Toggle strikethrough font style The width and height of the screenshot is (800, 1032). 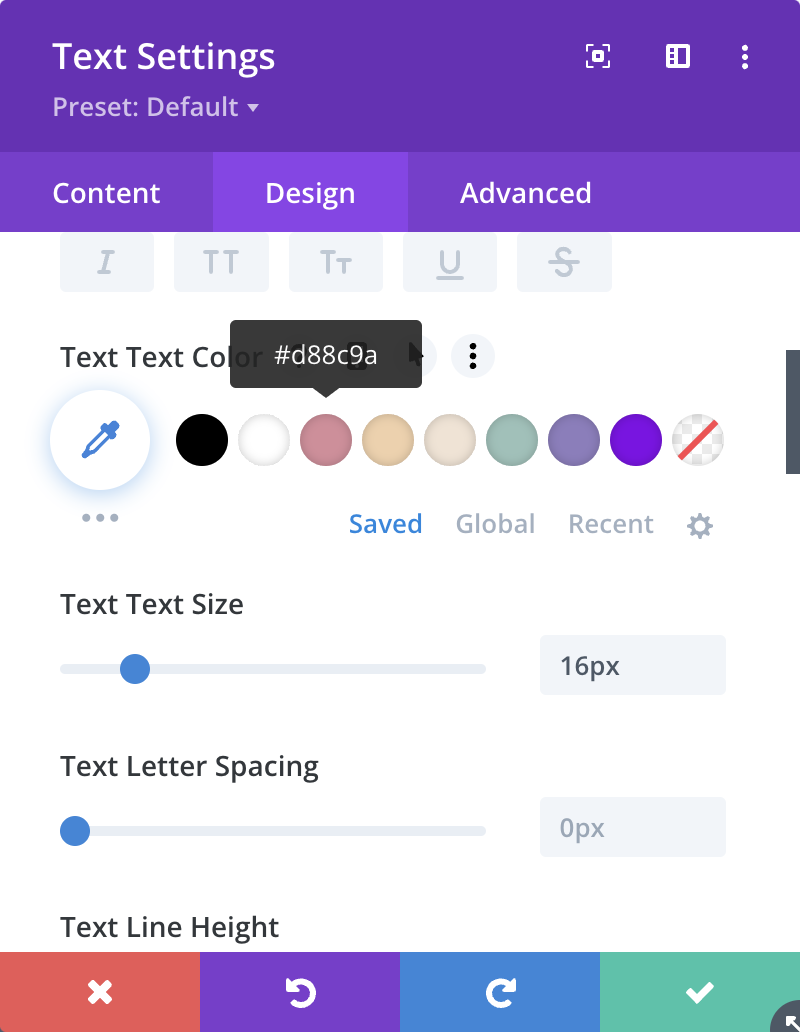tap(564, 263)
